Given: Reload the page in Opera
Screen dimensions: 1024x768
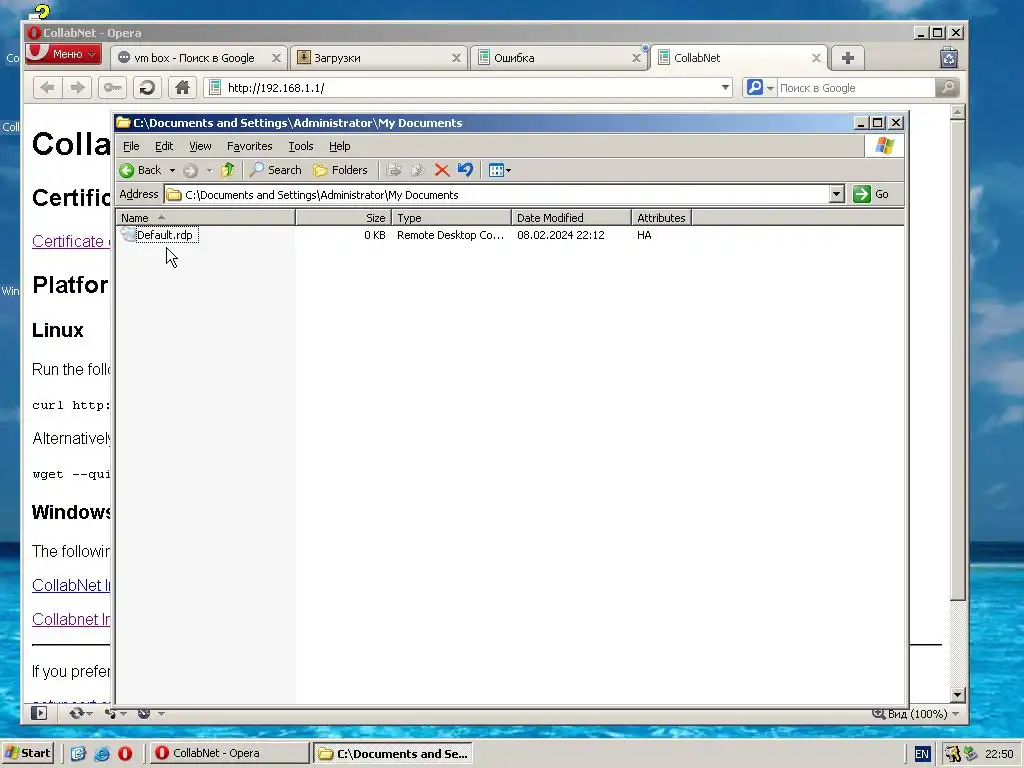Looking at the screenshot, I should click(x=147, y=88).
